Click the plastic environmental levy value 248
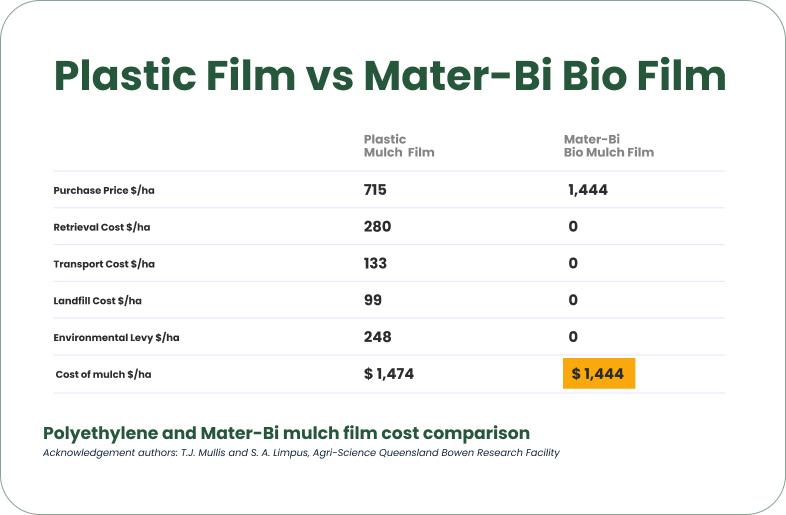The height and width of the screenshot is (515, 786). pyautogui.click(x=377, y=337)
